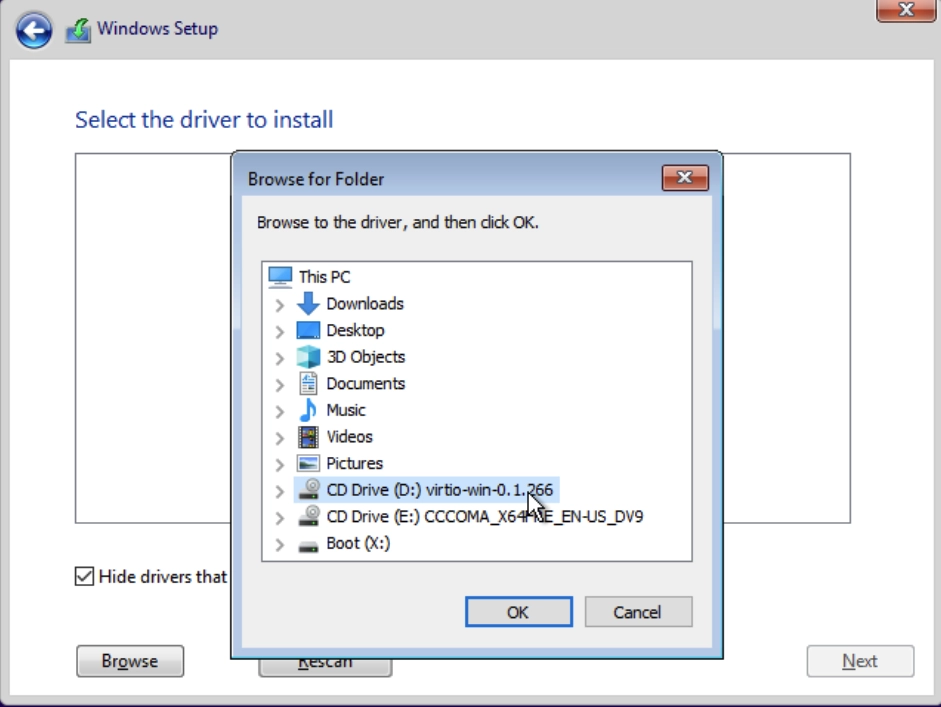This screenshot has width=941, height=707.
Task: Expand the Documents node
Action: coord(279,385)
